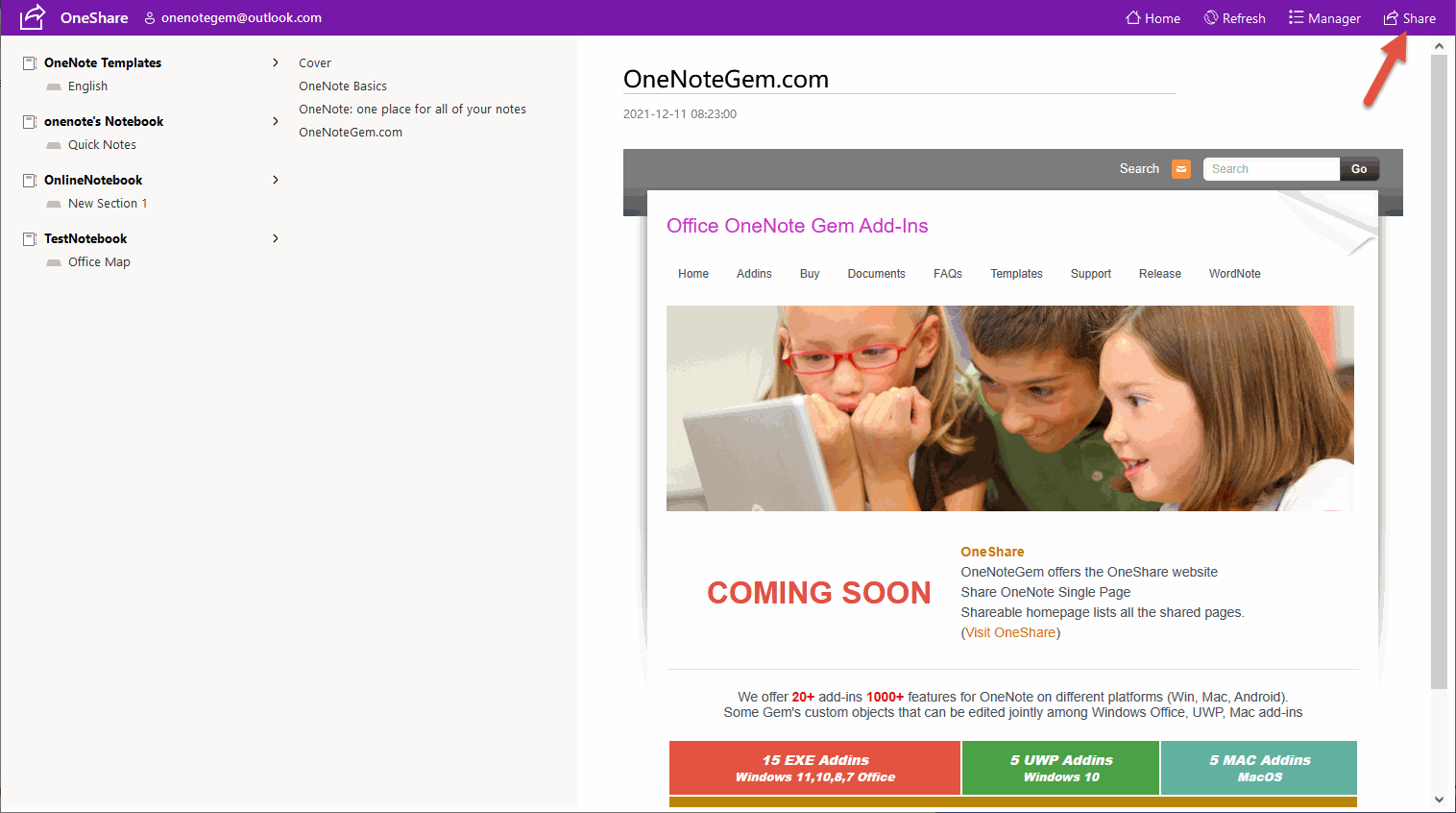The height and width of the screenshot is (813, 1456).
Task: Refresh the notebook list
Action: click(x=1234, y=18)
